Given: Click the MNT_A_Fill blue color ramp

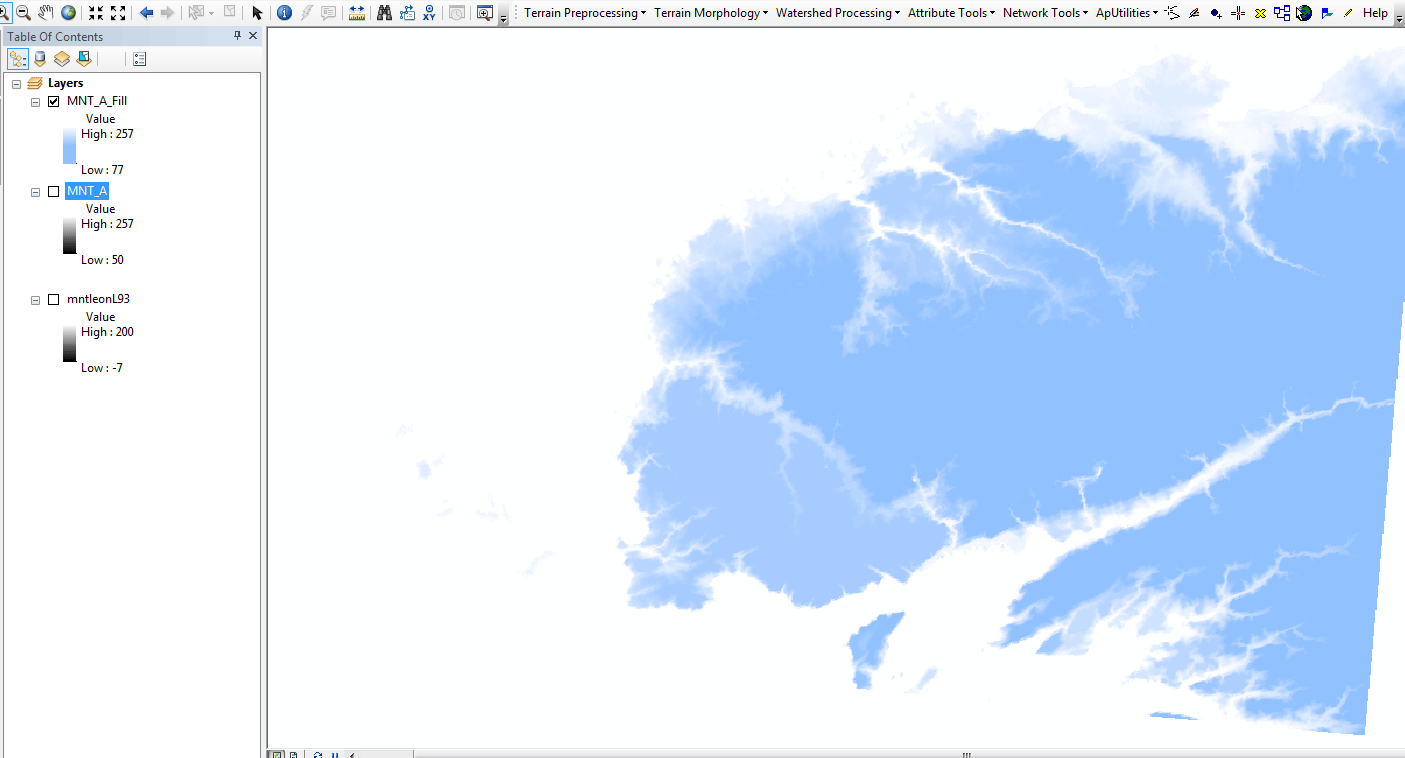Looking at the screenshot, I should coord(69,146).
